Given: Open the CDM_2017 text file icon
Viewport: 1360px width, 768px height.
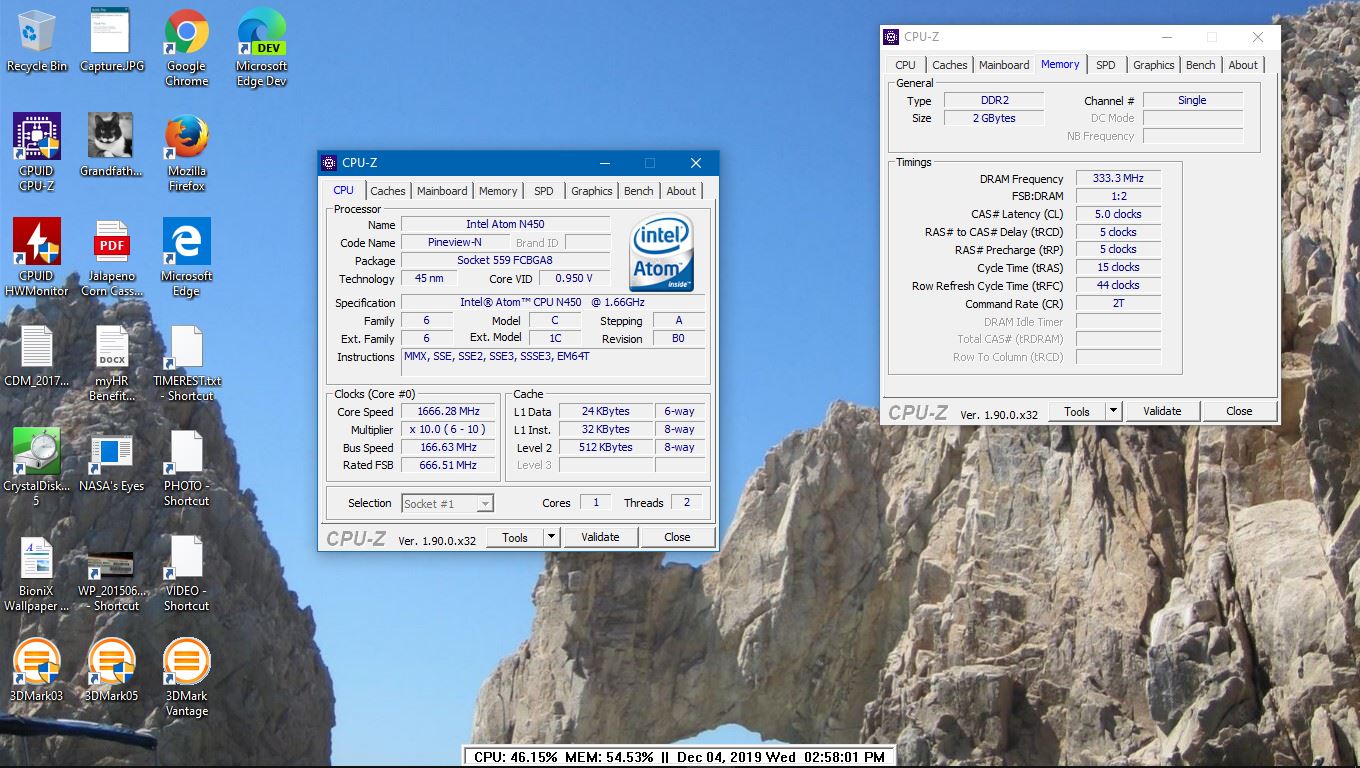Looking at the screenshot, I should (x=37, y=356).
